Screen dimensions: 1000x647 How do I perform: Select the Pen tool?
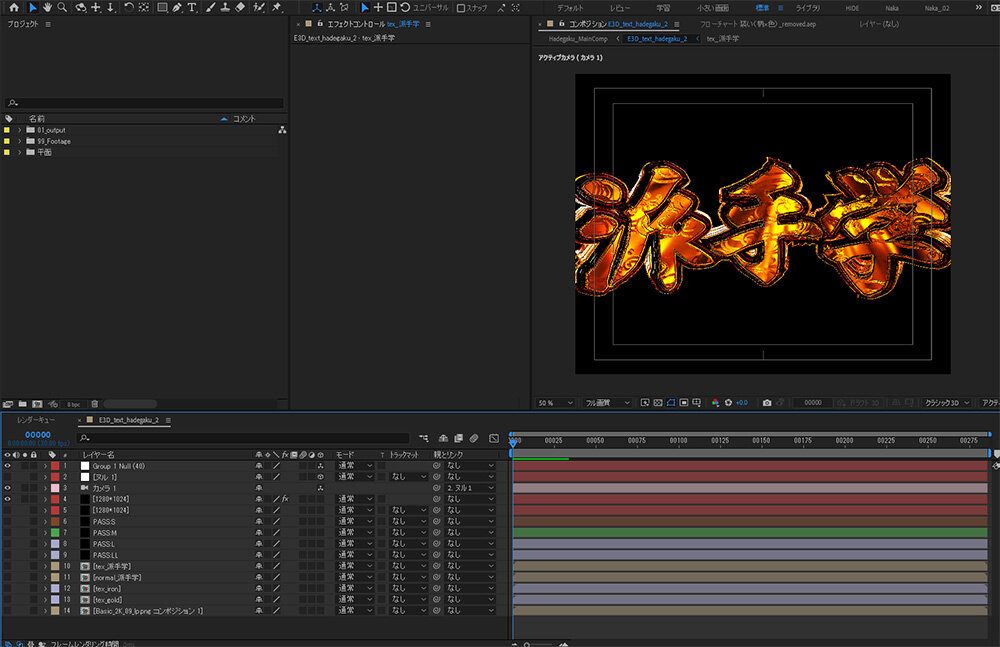tap(176, 7)
